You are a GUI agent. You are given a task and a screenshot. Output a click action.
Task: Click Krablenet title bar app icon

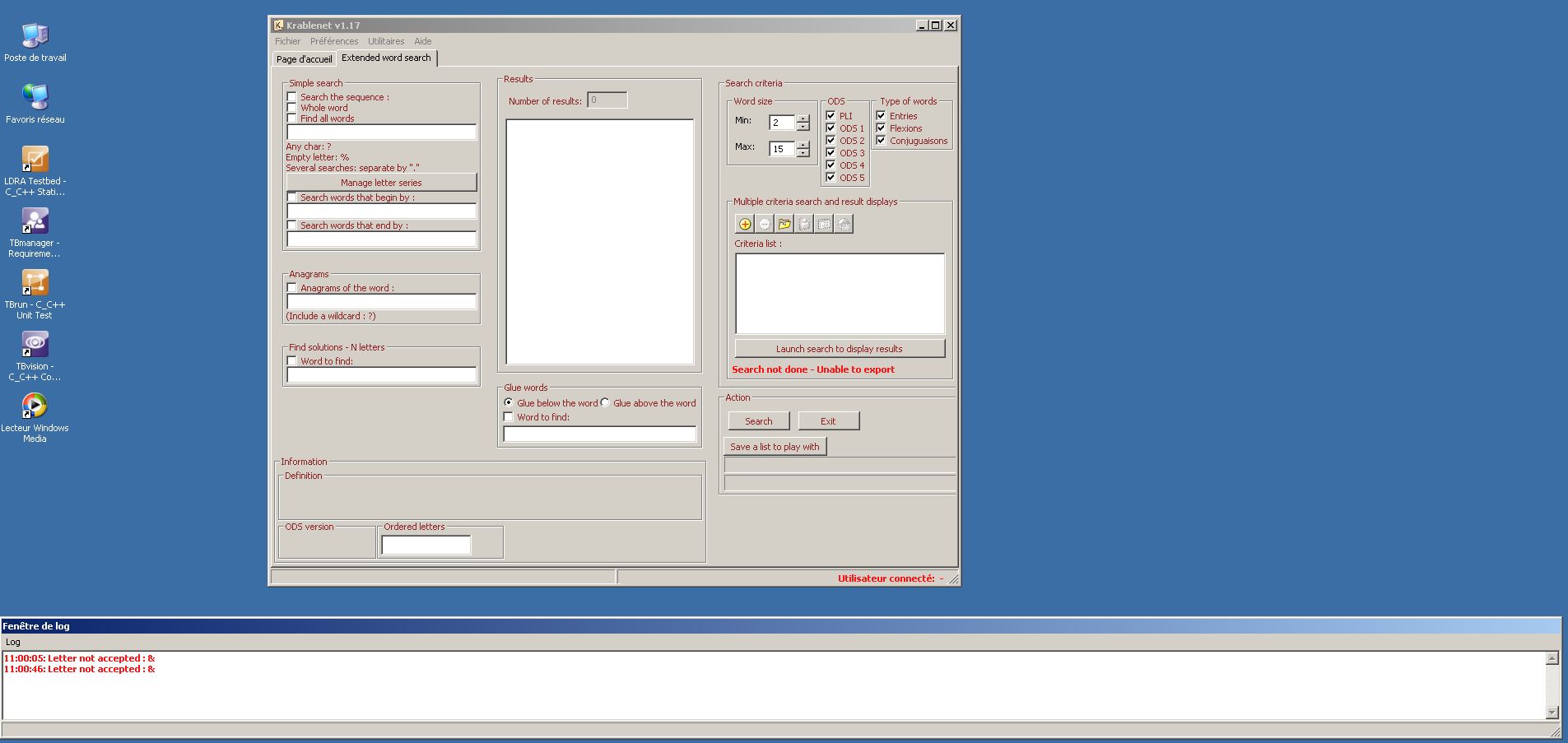coord(278,25)
